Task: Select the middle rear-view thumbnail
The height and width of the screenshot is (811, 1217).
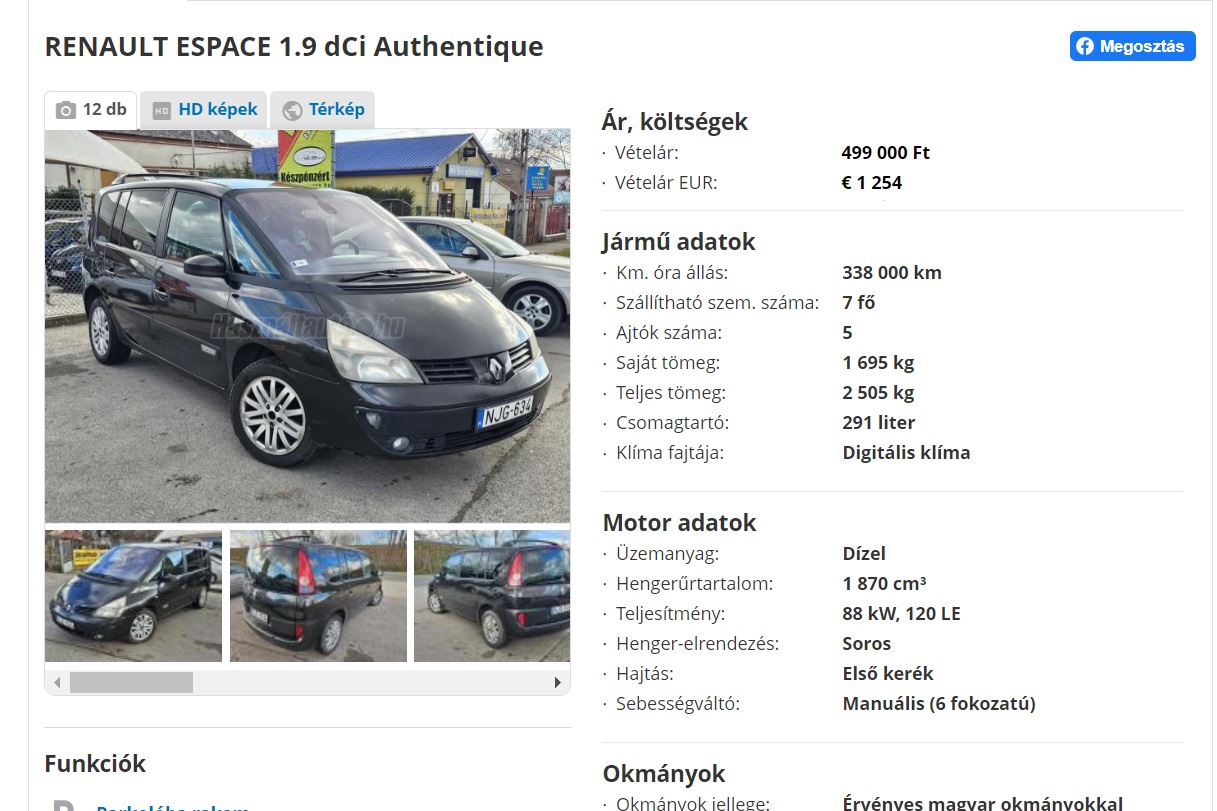Action: pos(318,596)
